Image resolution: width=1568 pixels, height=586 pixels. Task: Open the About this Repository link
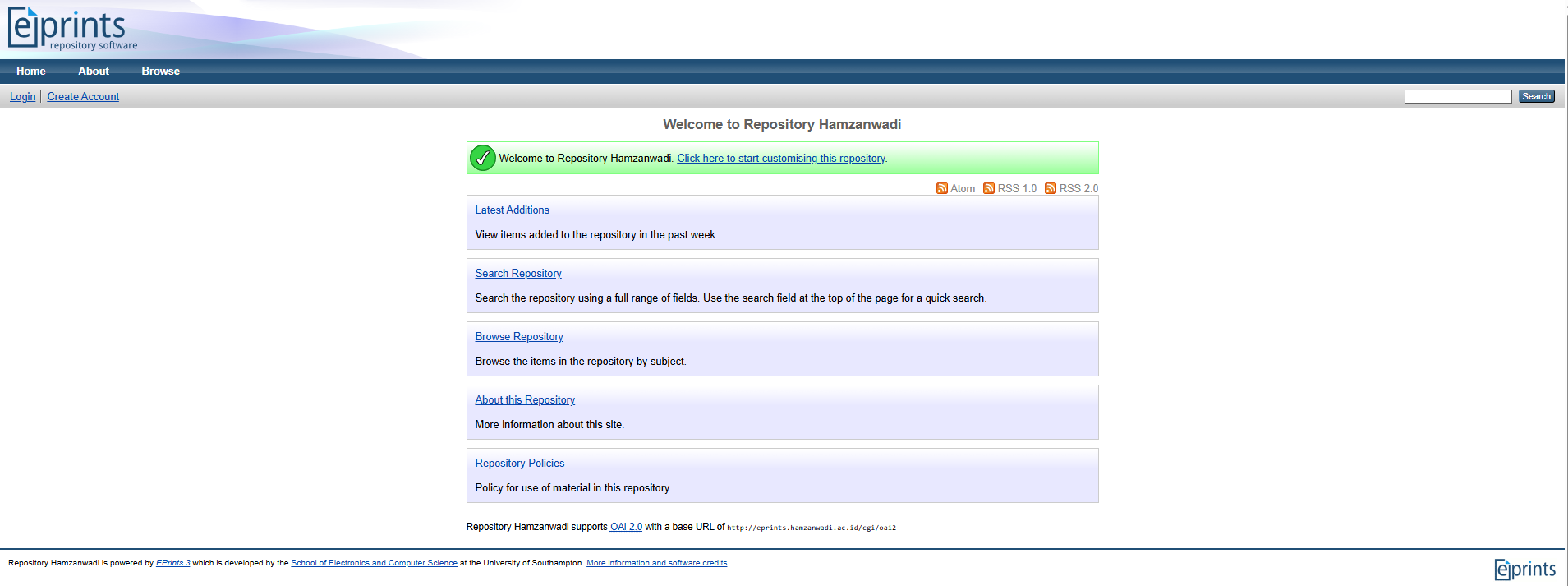click(x=525, y=400)
